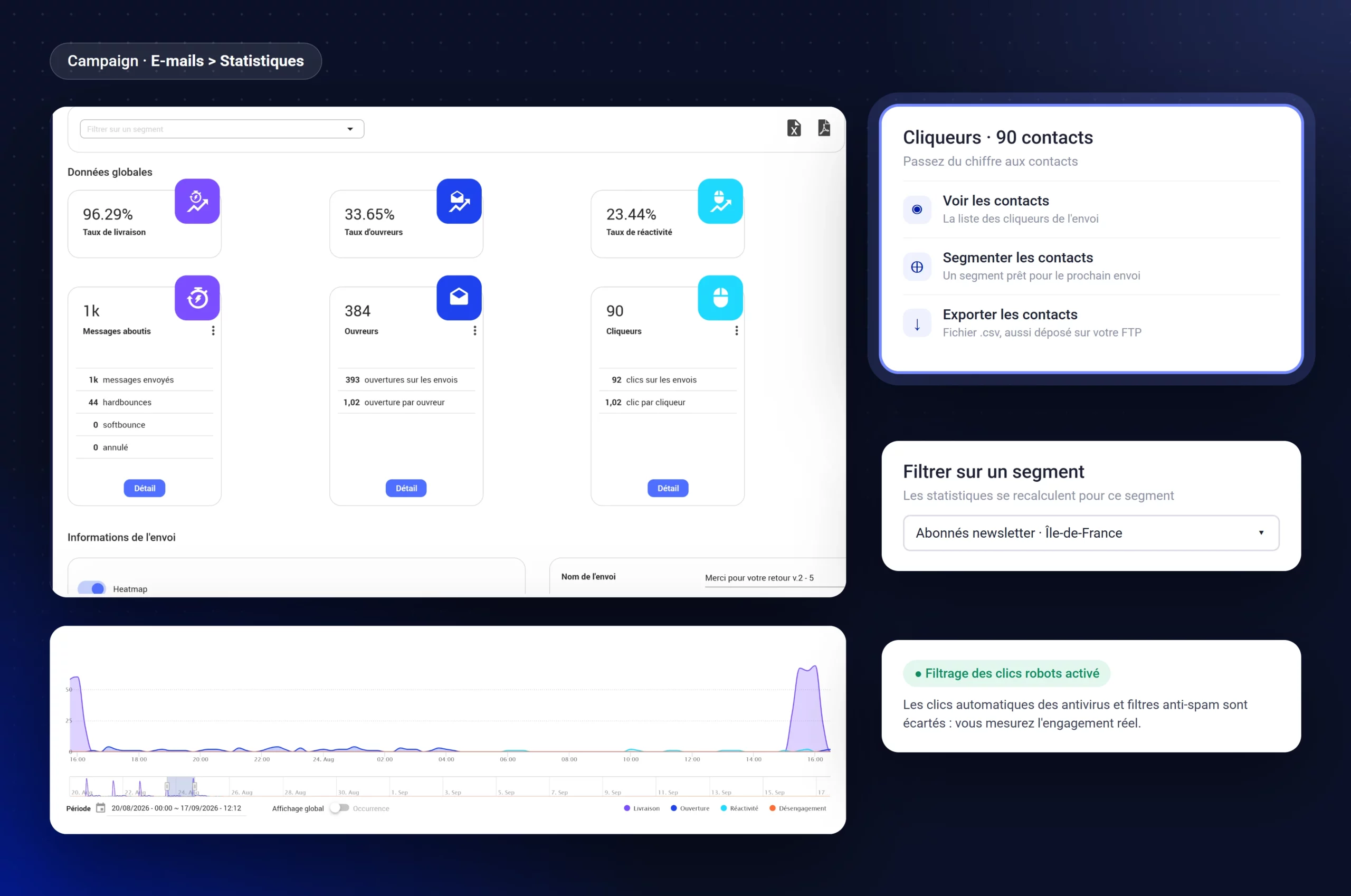Screen dimensions: 1351x896
Task: Click 'Filtrage des clics robots activé' badge
Action: coord(1006,674)
